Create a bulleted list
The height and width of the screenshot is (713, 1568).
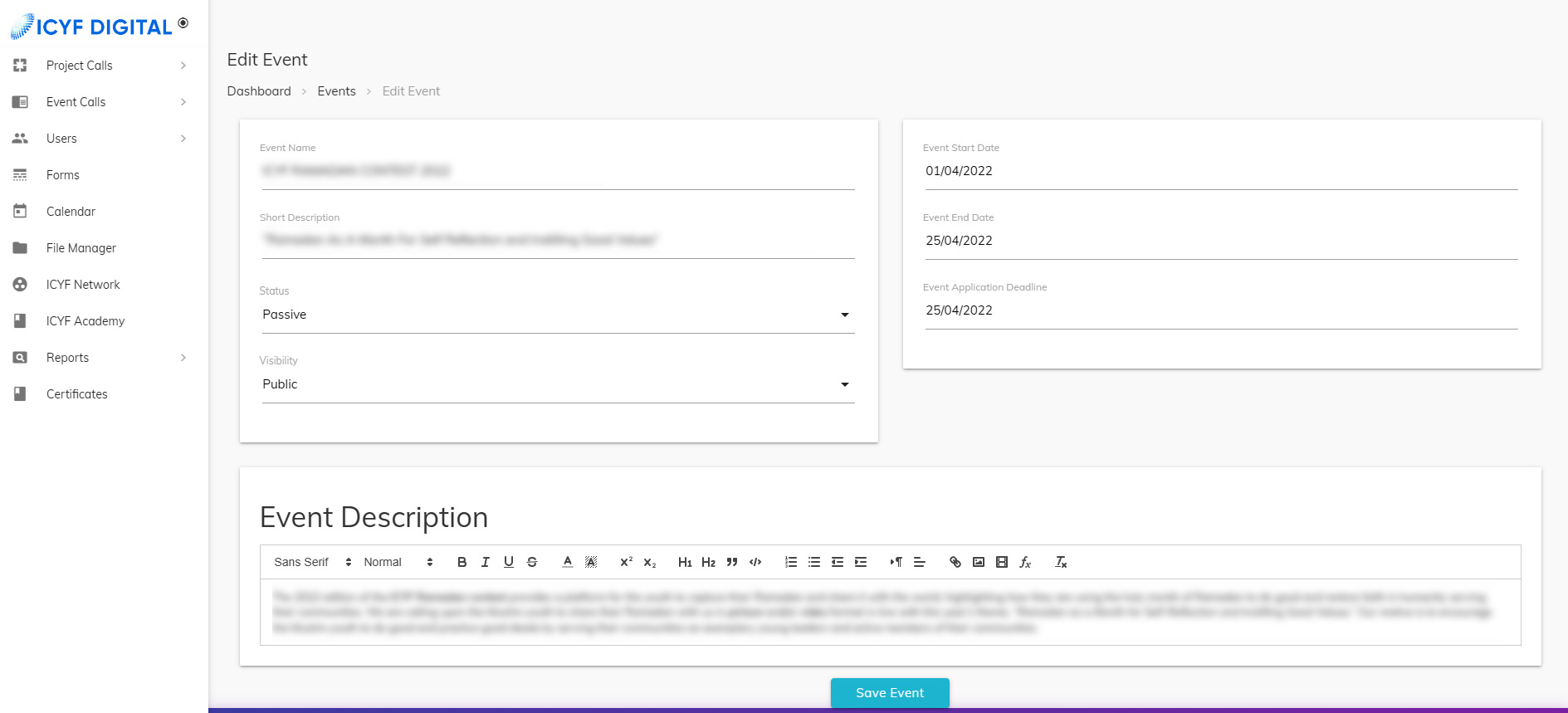pyautogui.click(x=814, y=562)
